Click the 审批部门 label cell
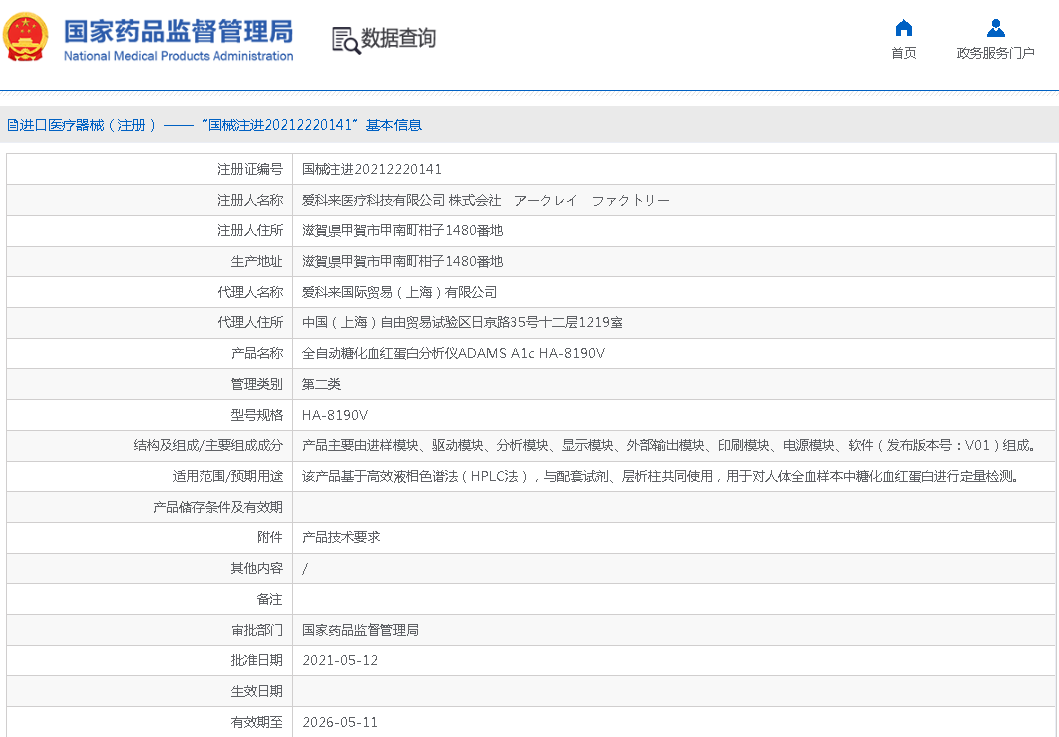Viewport: 1059px width, 737px height. click(x=149, y=630)
